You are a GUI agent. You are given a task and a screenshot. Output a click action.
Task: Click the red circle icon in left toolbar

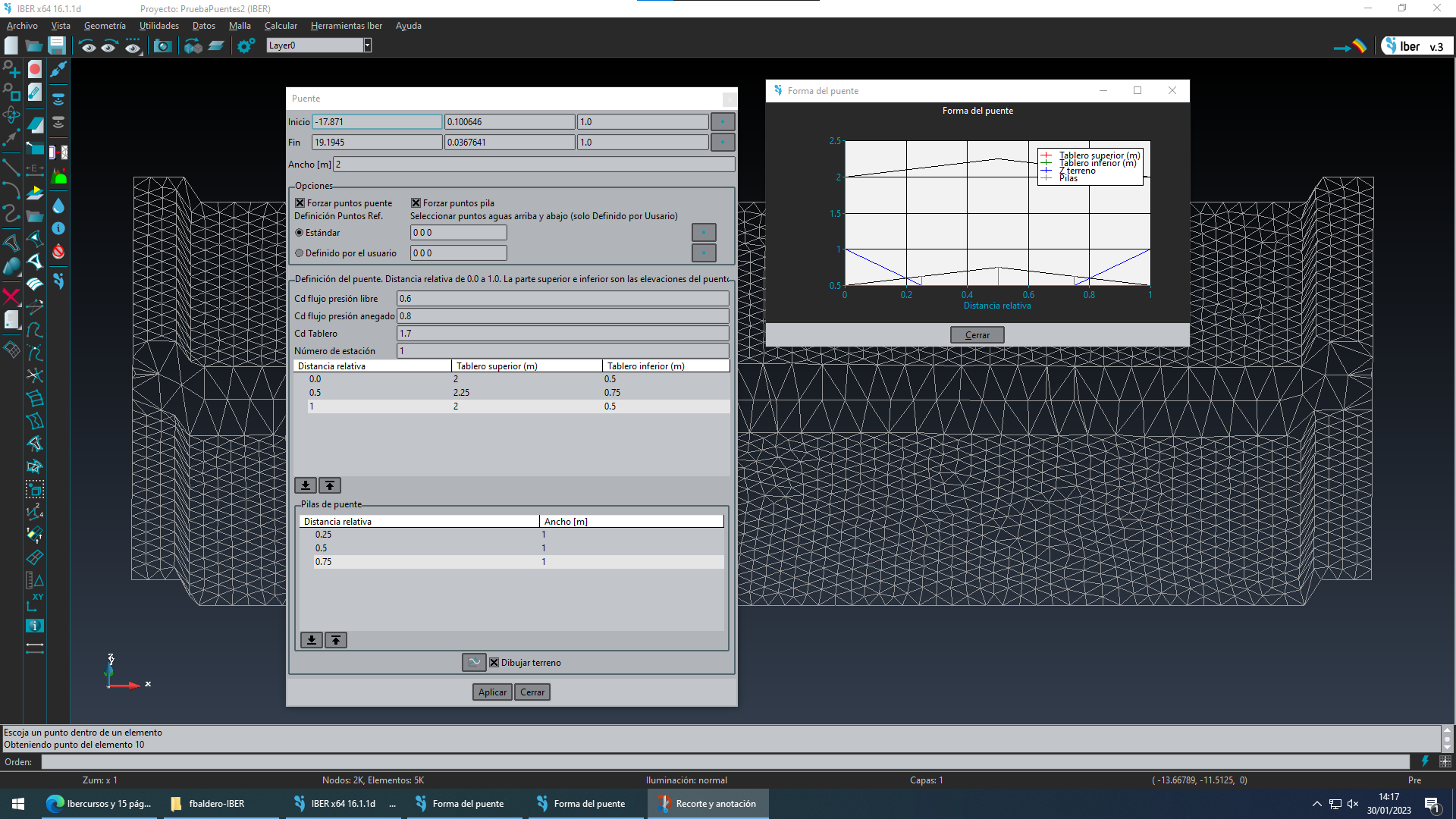(x=35, y=70)
